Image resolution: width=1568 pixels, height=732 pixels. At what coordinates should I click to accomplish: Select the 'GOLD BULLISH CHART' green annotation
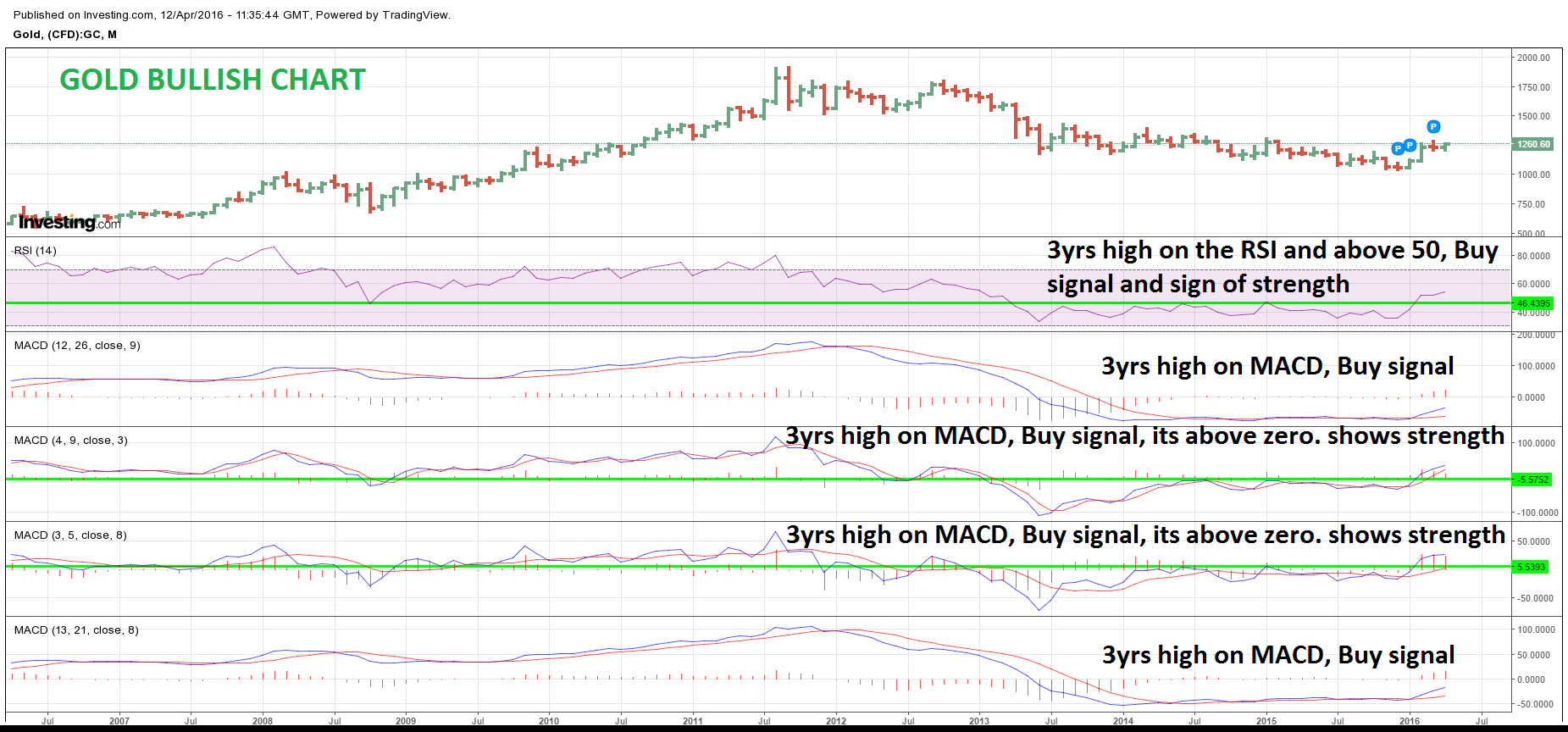click(213, 80)
